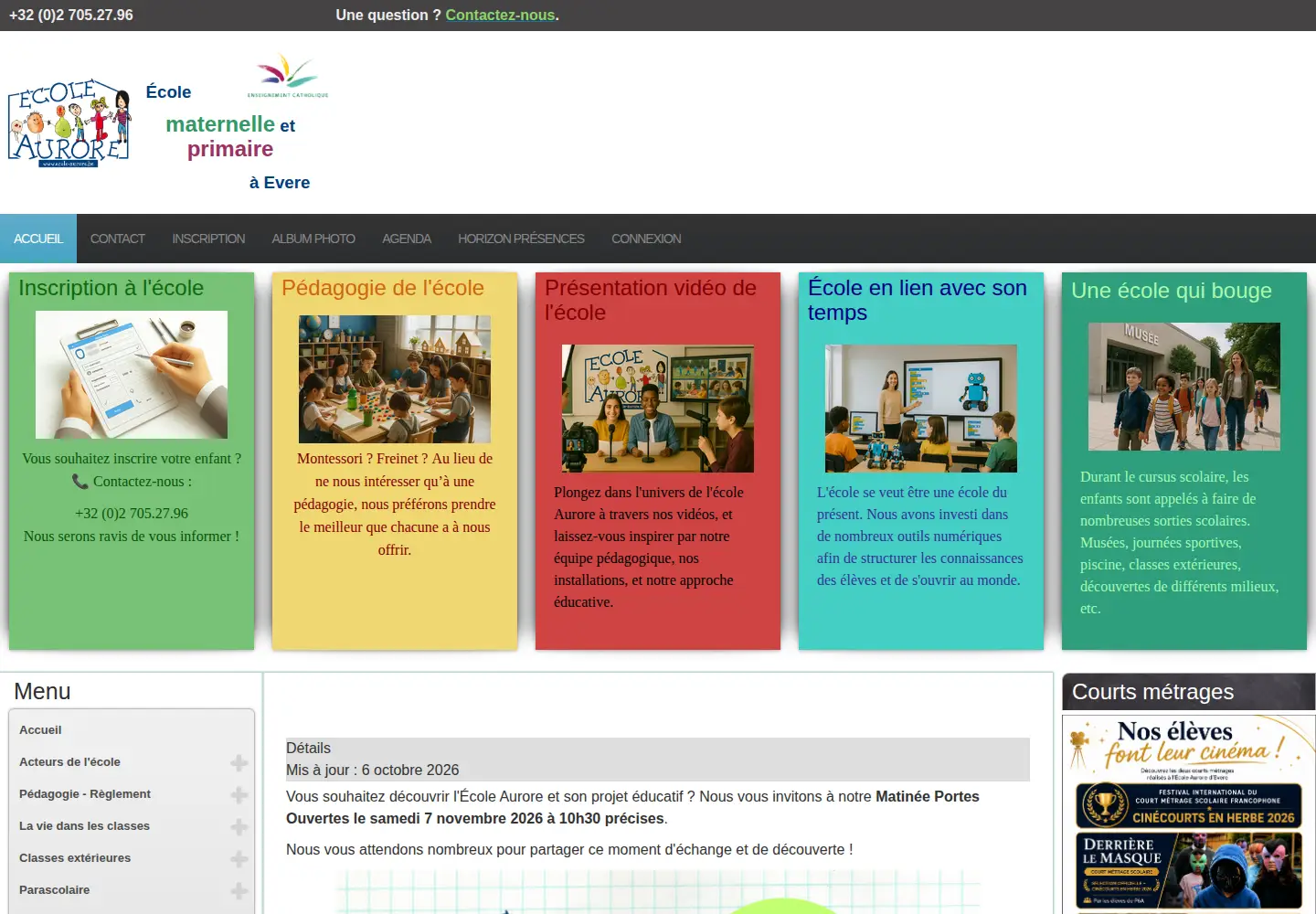
Task: Open the Agenda menu item
Action: [x=407, y=239]
